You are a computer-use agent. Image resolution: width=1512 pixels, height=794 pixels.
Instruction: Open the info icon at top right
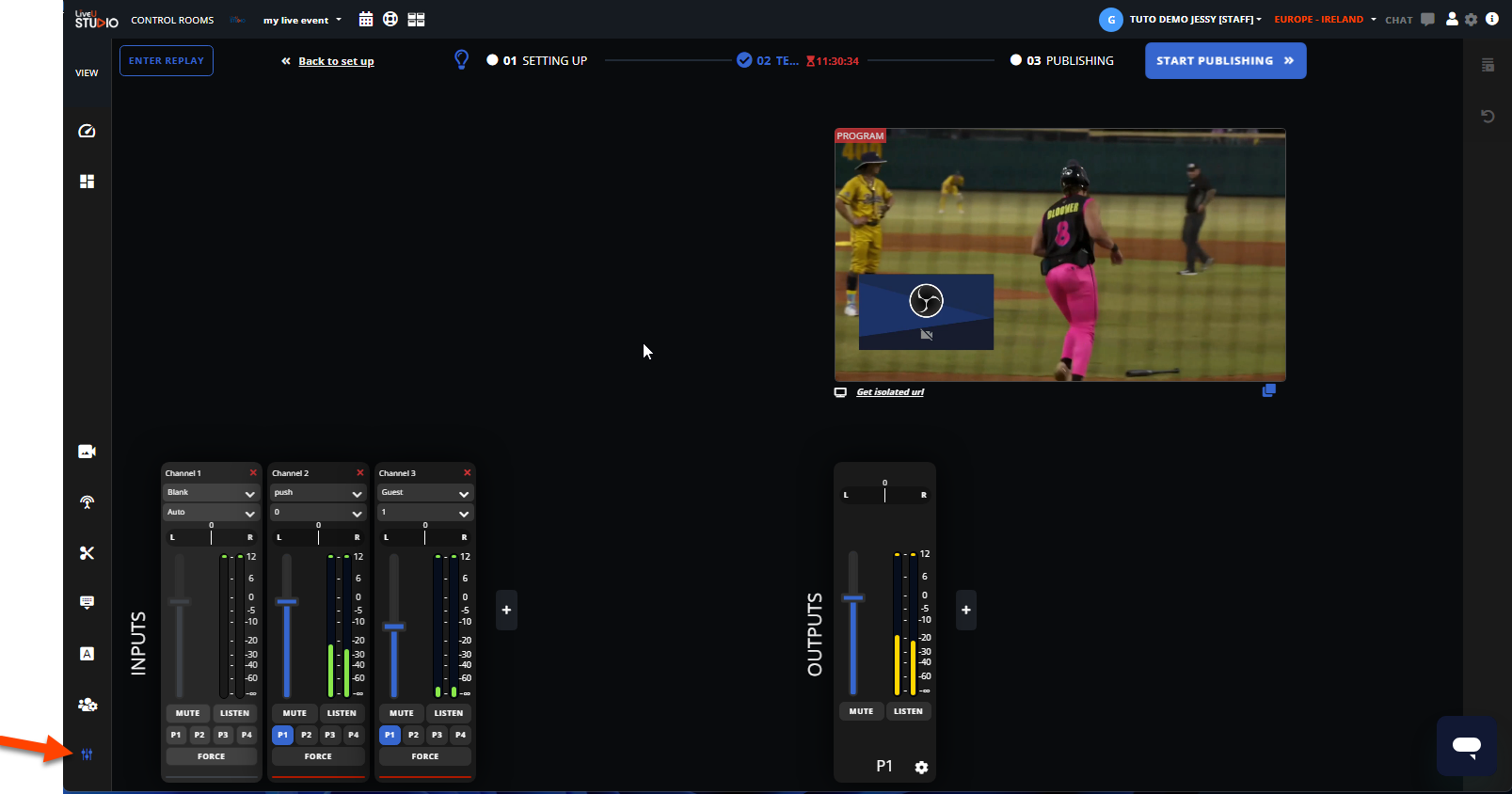coord(1492,19)
